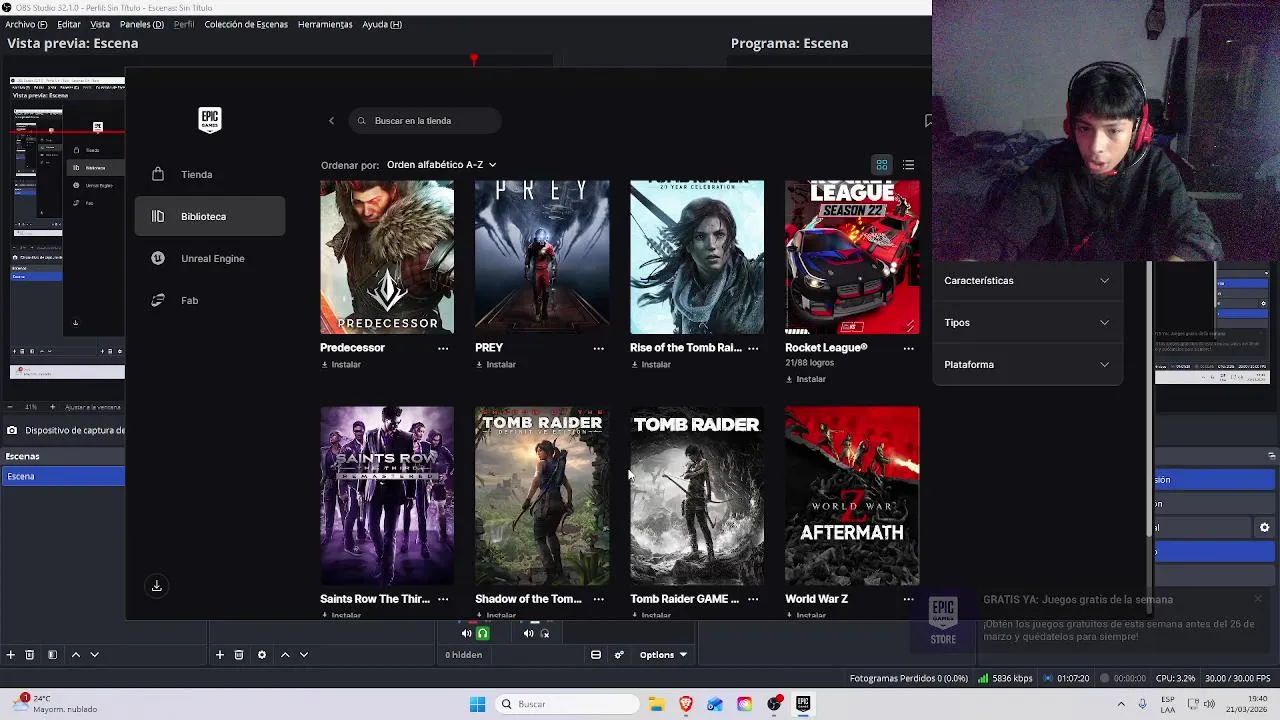Open Brave browser from taskbar
This screenshot has height=720, width=1280.
(686, 704)
